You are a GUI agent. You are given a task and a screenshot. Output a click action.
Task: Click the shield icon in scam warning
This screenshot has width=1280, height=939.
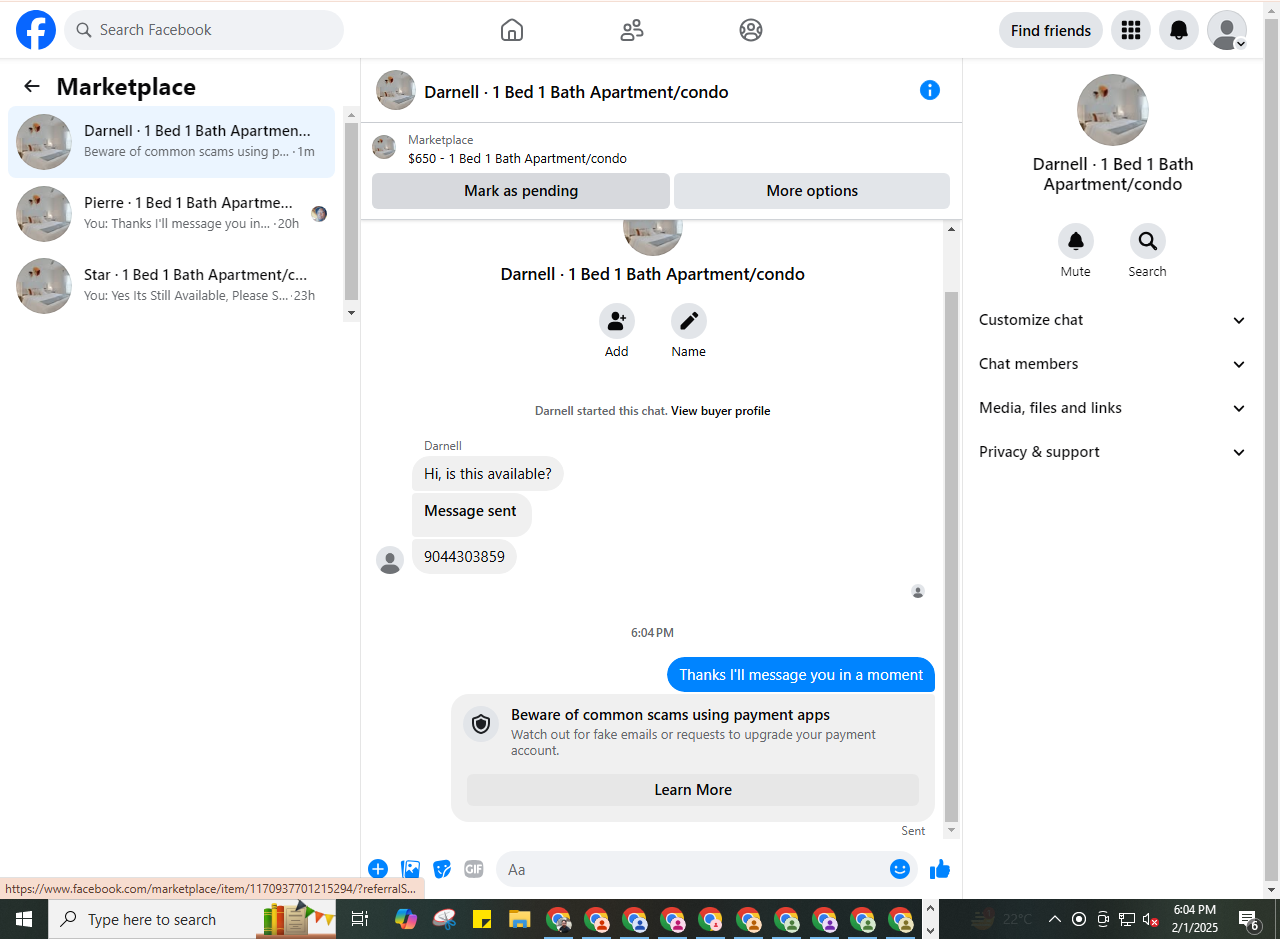(x=481, y=724)
